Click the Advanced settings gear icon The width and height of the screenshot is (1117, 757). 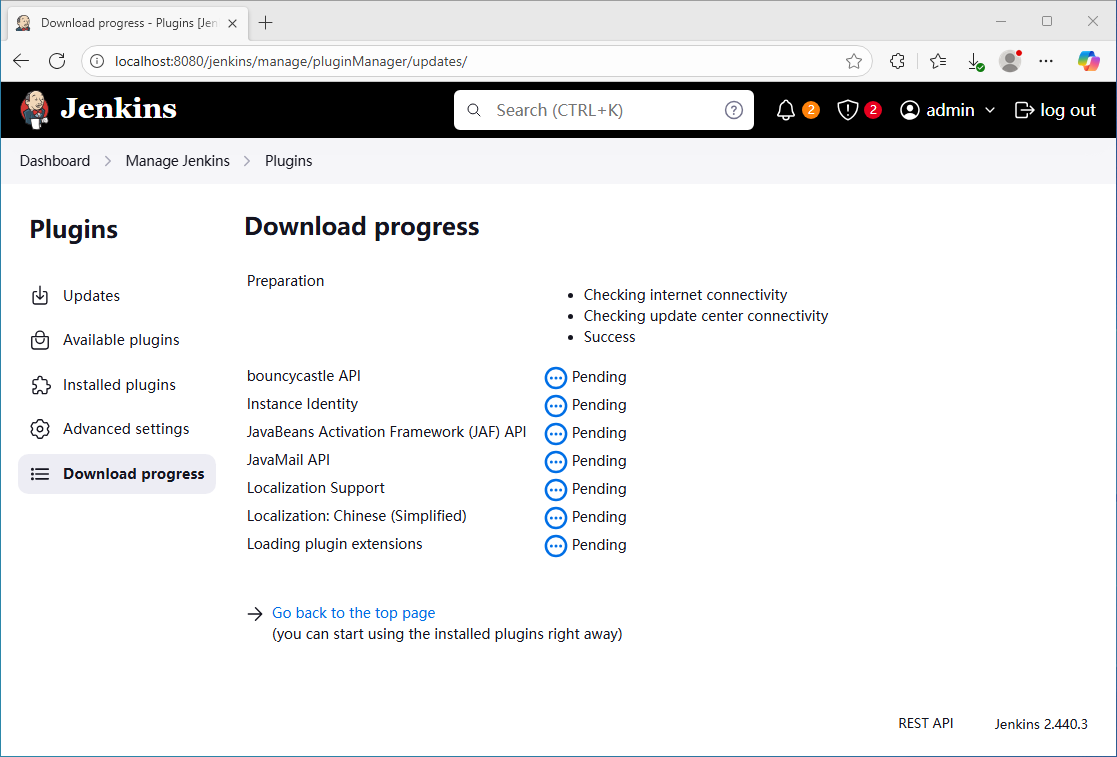40,429
